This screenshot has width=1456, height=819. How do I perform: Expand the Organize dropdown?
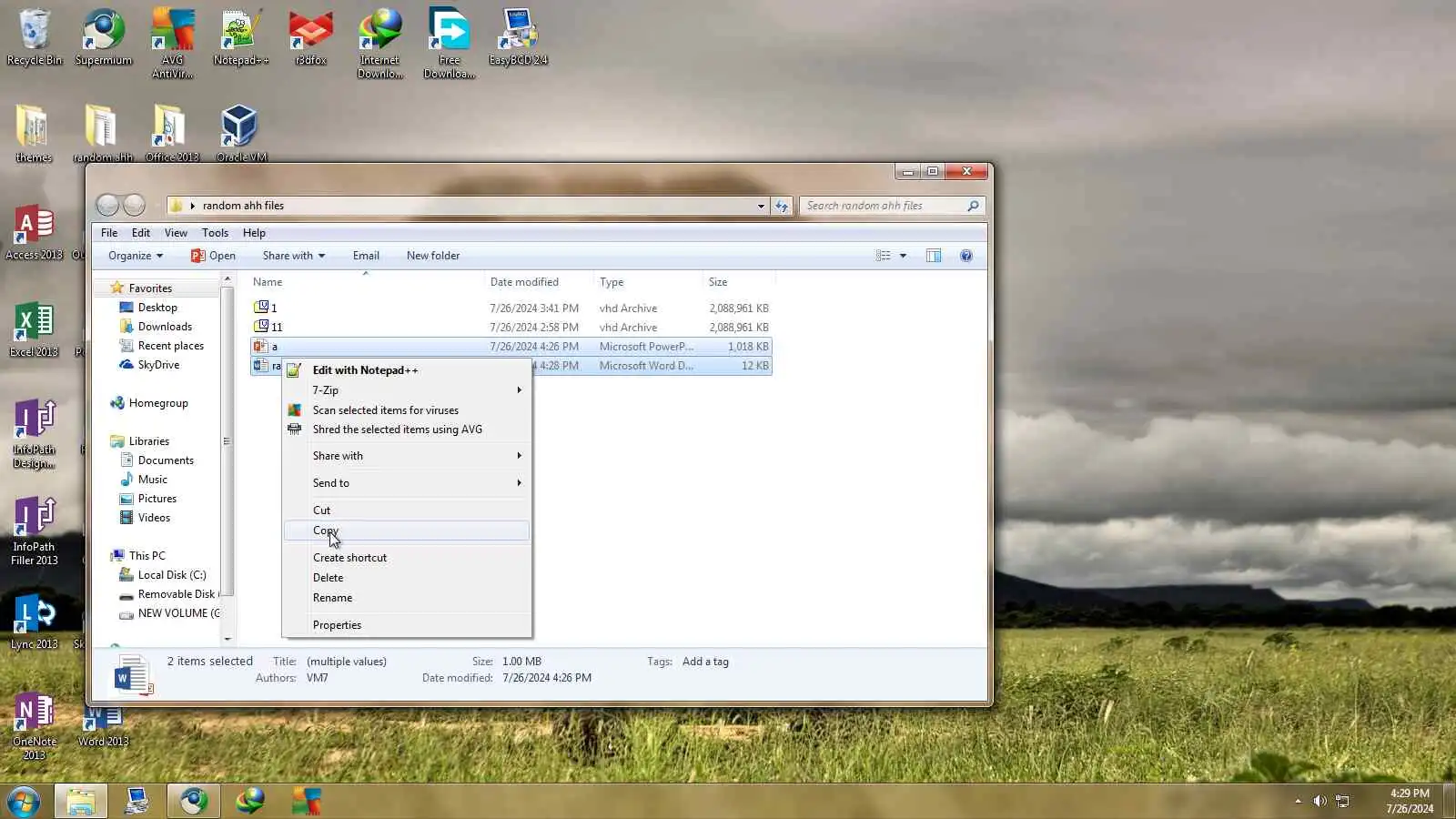point(136,256)
